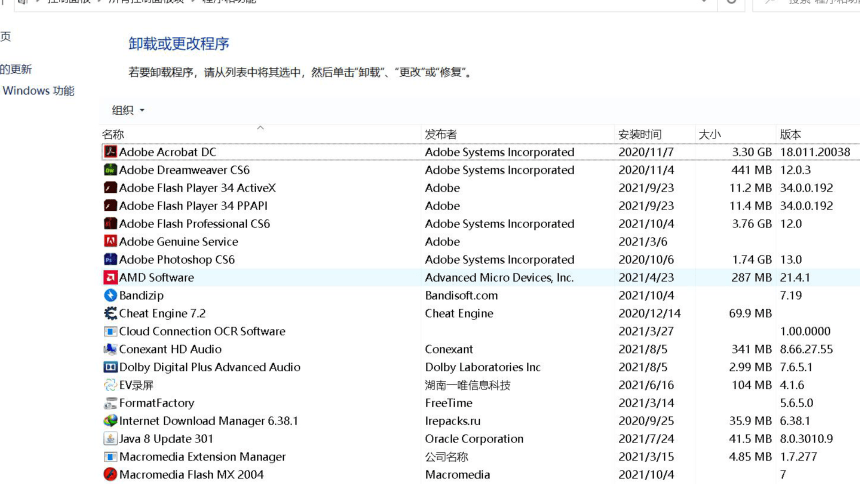The image size is (860, 484).
Task: Click the FormatFactory program icon
Action: [110, 403]
